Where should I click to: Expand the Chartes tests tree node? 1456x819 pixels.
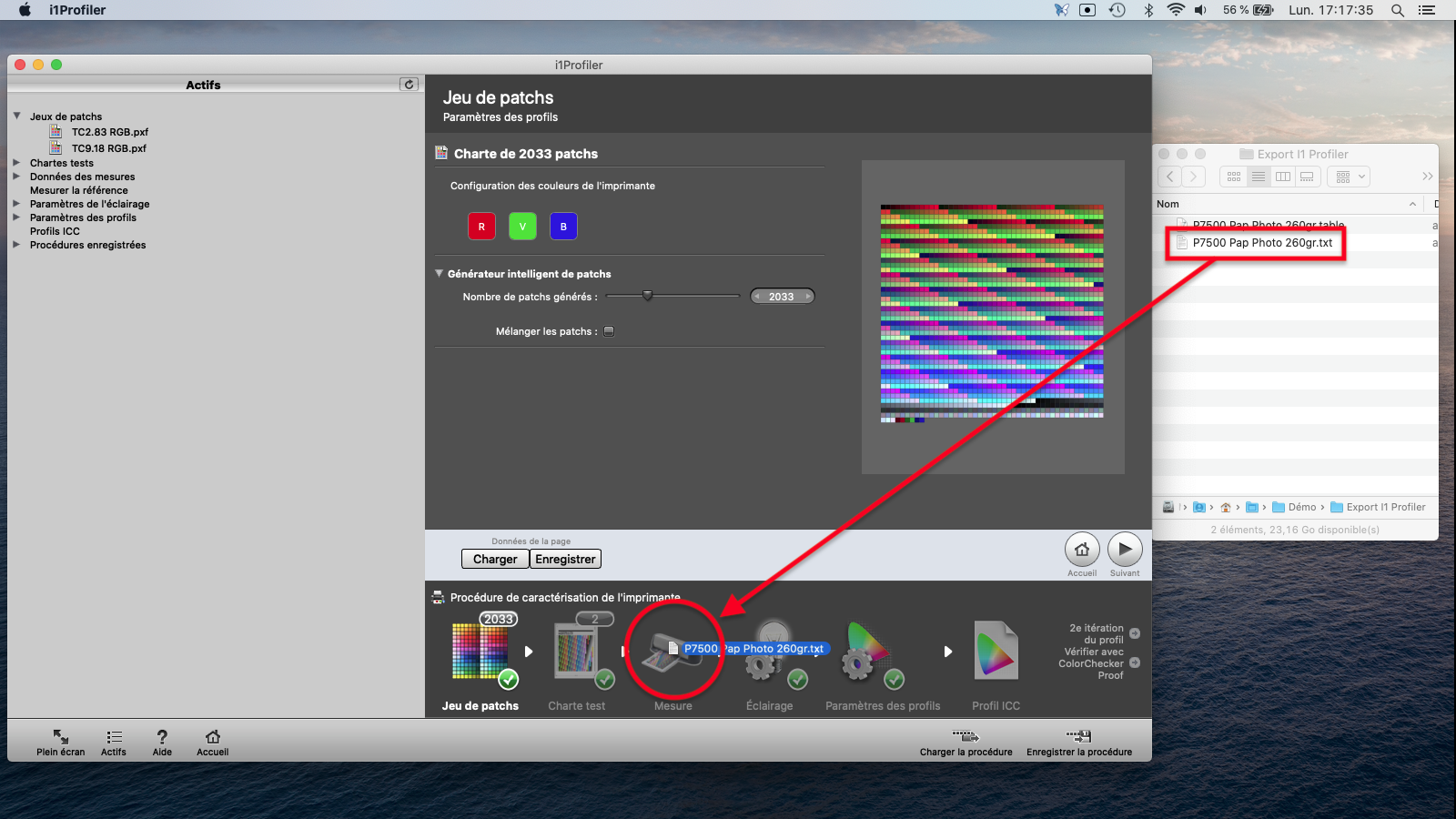[16, 163]
